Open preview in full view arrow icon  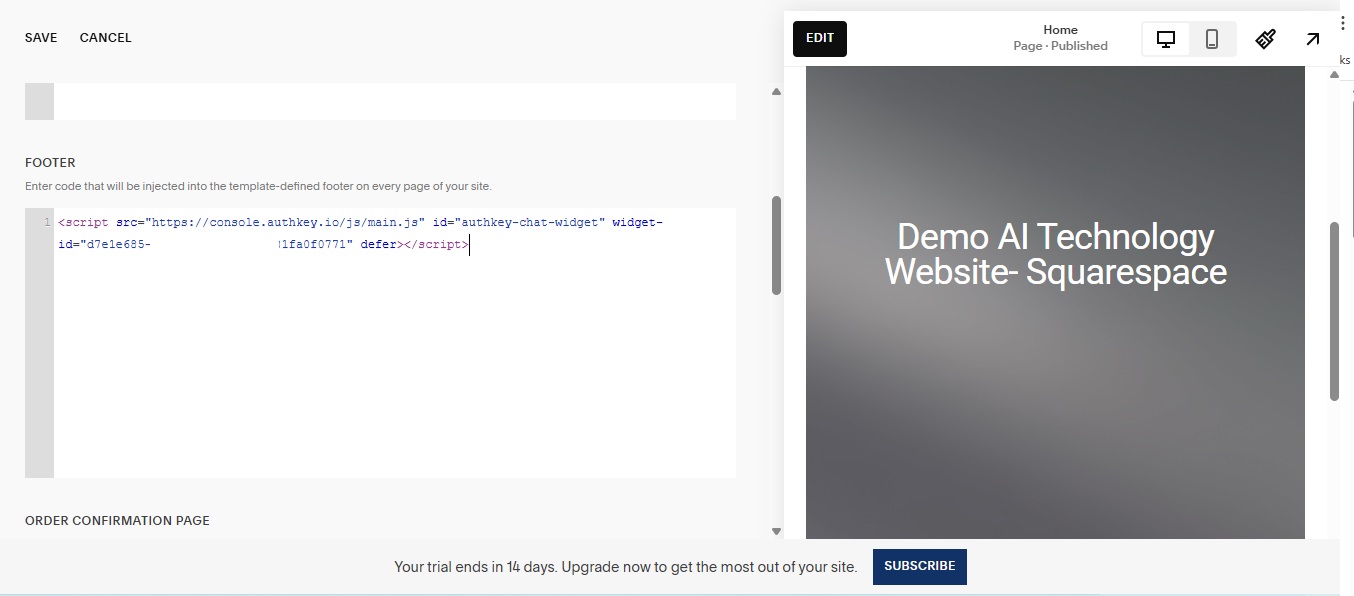tap(1313, 39)
